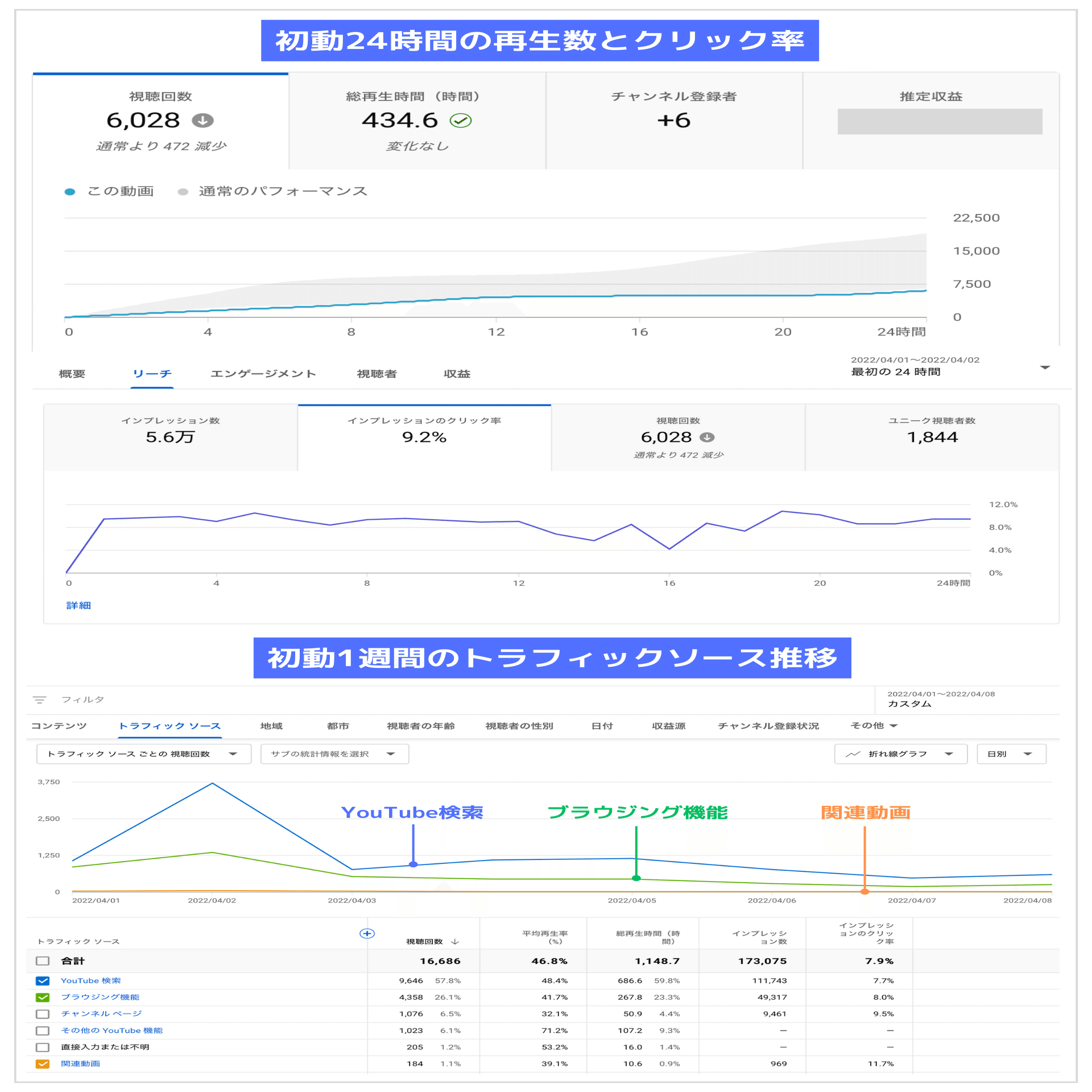Uncheck the 関連動画 orange checkbox
1092x1092 pixels.
pyautogui.click(x=43, y=1064)
